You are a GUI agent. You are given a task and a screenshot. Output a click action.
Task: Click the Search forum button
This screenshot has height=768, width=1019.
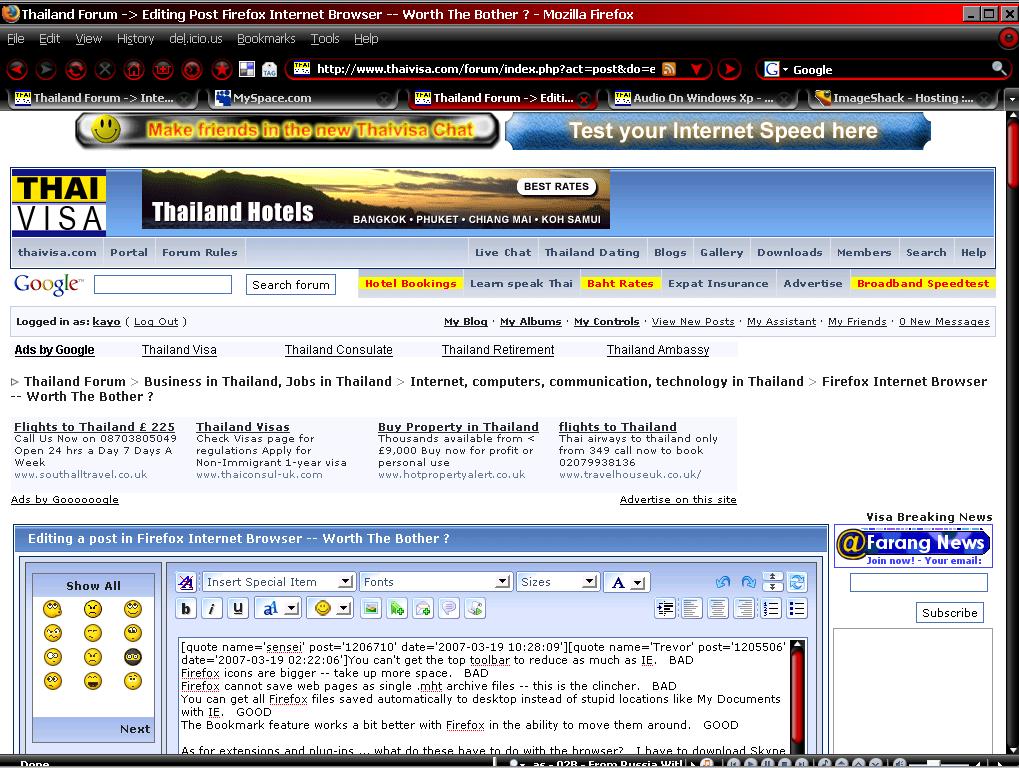[290, 285]
